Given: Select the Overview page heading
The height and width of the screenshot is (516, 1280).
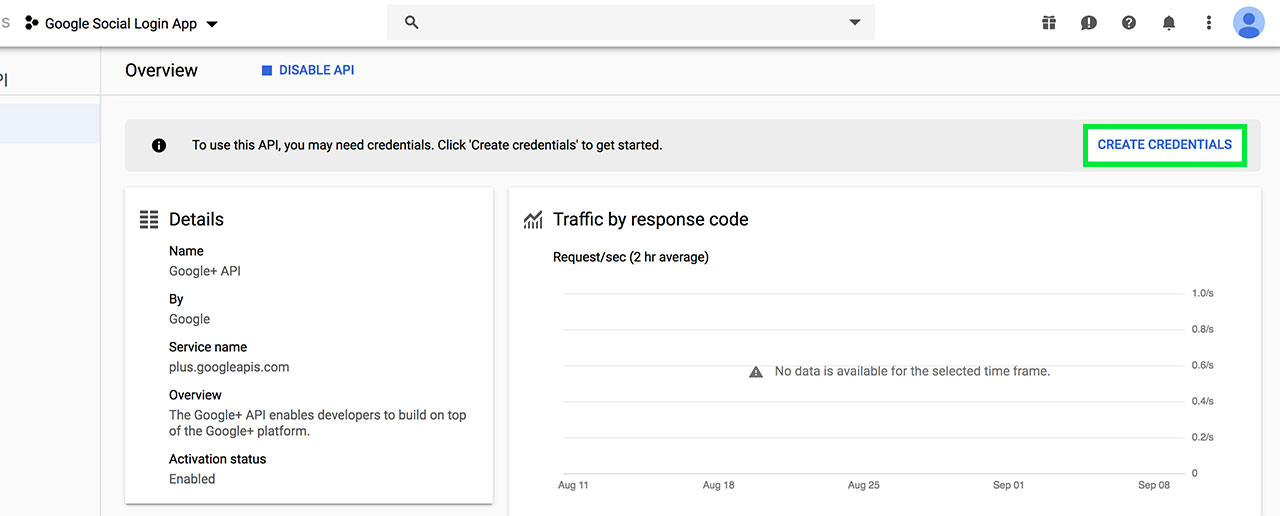Looking at the screenshot, I should pos(161,70).
